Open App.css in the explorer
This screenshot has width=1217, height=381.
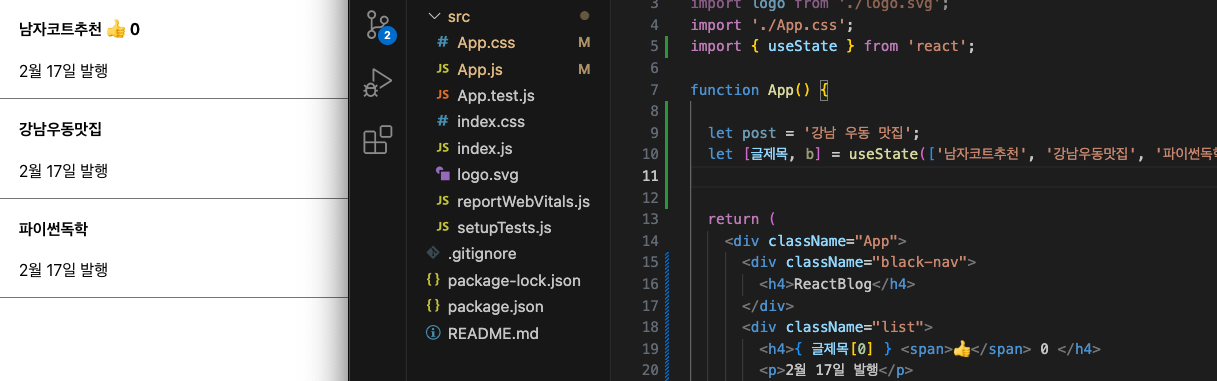pos(486,43)
